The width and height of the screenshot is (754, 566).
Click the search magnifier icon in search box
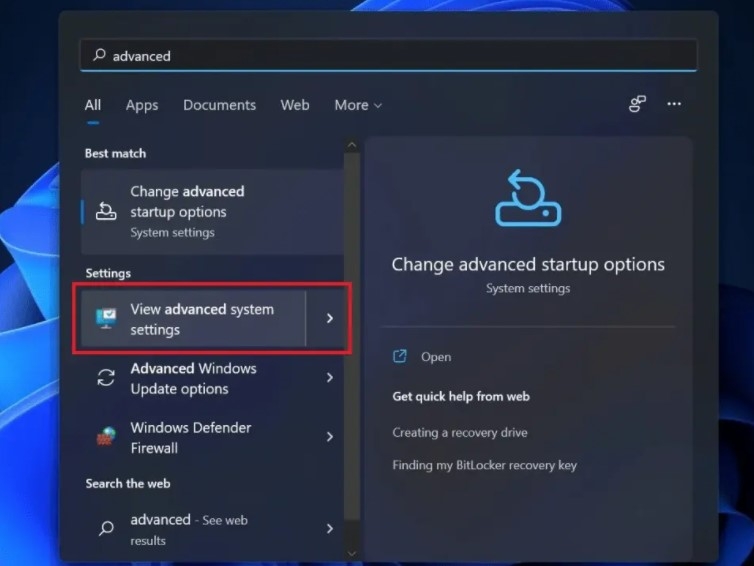click(99, 56)
